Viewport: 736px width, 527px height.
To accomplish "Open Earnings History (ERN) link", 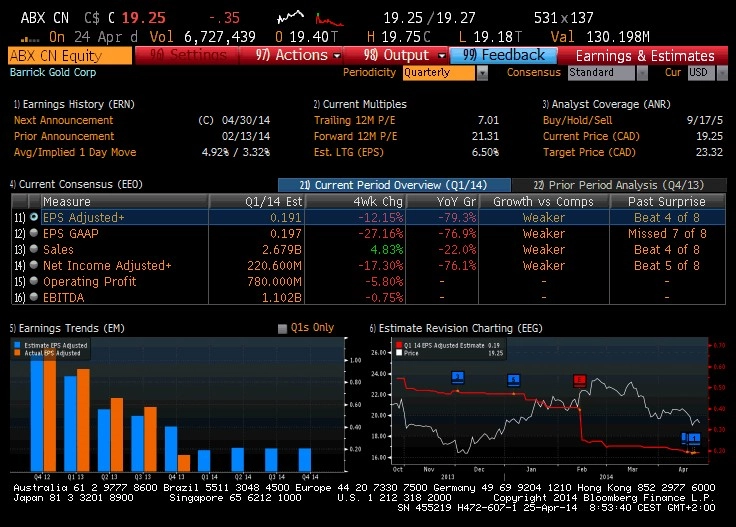I will pyautogui.click(x=74, y=104).
